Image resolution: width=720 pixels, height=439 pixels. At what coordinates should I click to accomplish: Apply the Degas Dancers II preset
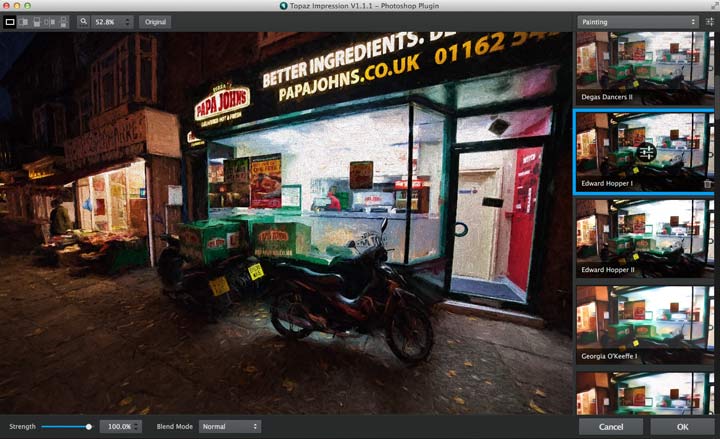[x=643, y=68]
